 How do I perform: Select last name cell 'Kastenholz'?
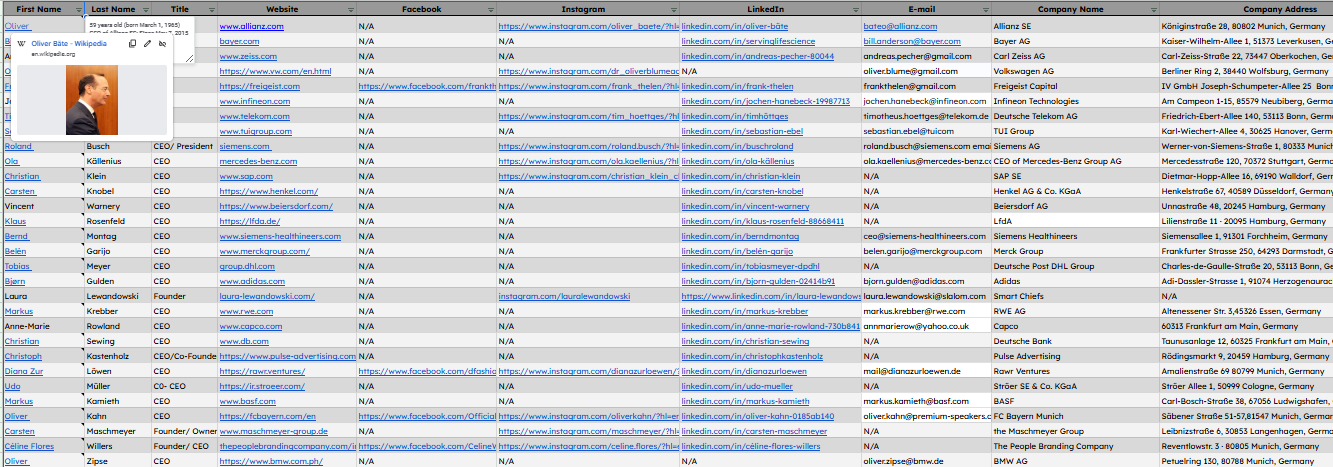(118, 356)
